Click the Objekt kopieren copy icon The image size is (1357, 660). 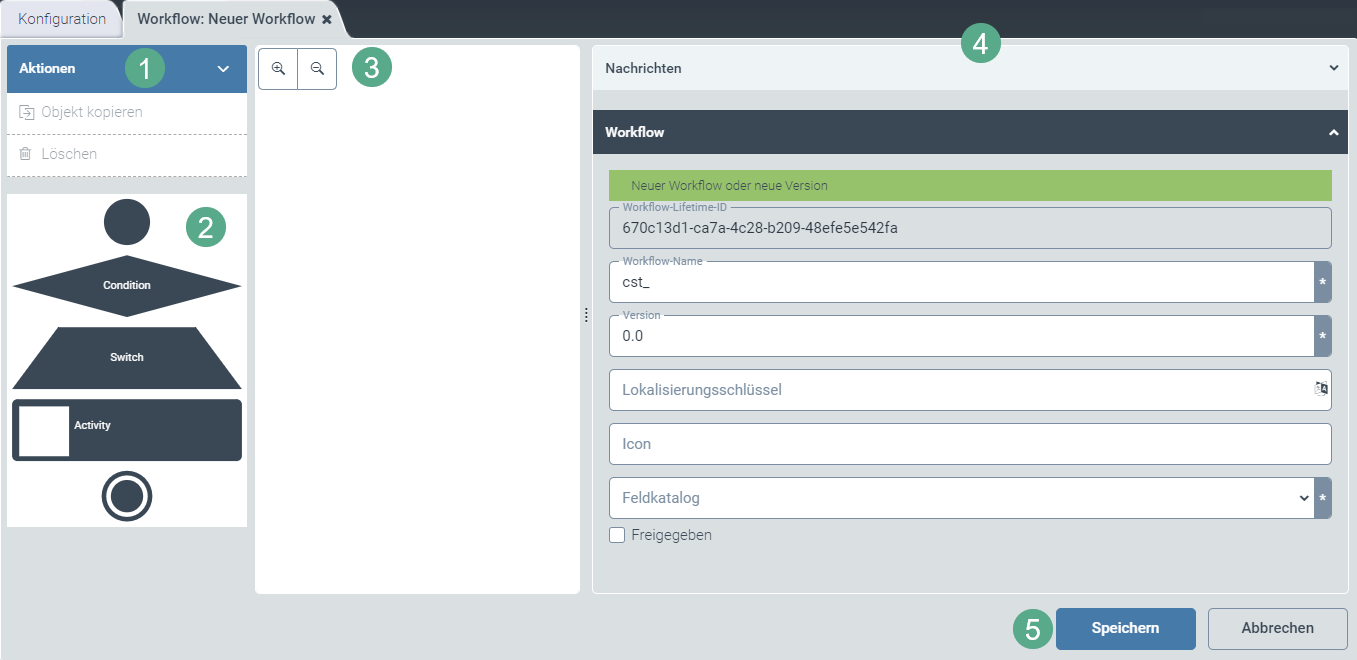(x=25, y=113)
